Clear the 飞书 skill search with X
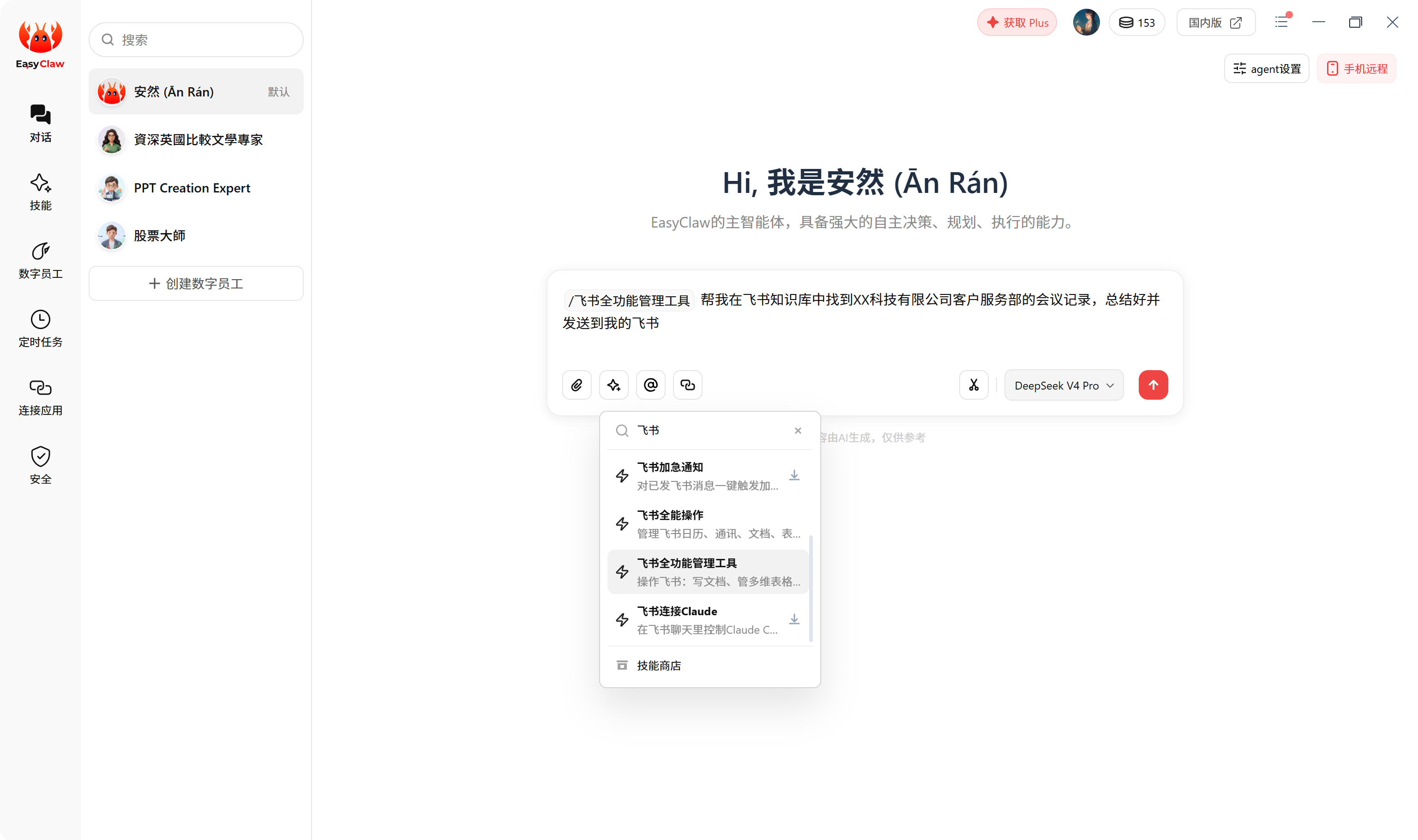1418x840 pixels. pyautogui.click(x=798, y=431)
